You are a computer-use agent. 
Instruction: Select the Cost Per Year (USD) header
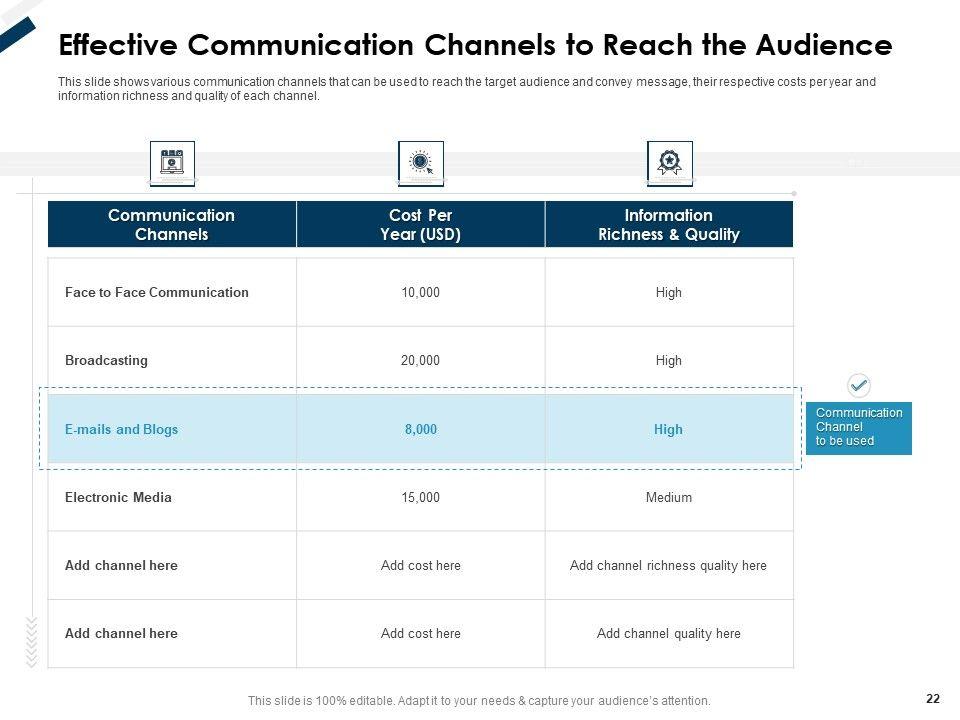coord(420,225)
